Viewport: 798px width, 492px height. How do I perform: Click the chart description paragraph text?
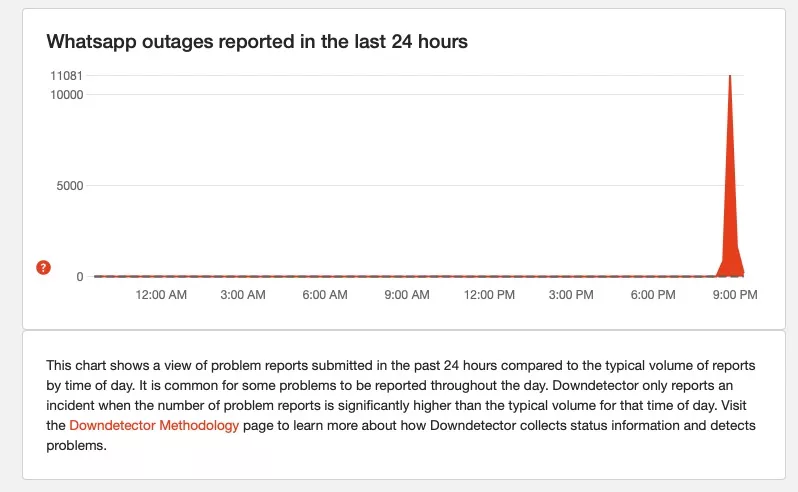pyautogui.click(x=400, y=395)
